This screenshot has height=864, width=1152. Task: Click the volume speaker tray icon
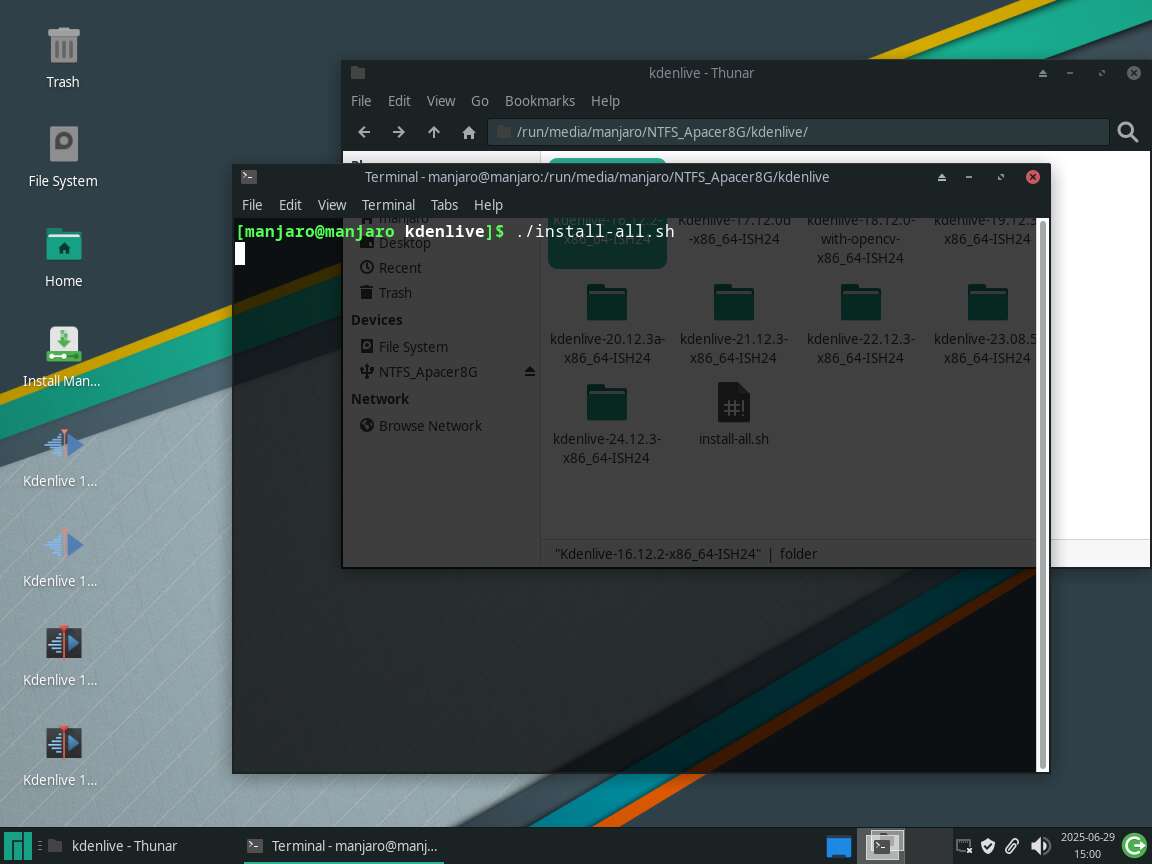click(1040, 846)
